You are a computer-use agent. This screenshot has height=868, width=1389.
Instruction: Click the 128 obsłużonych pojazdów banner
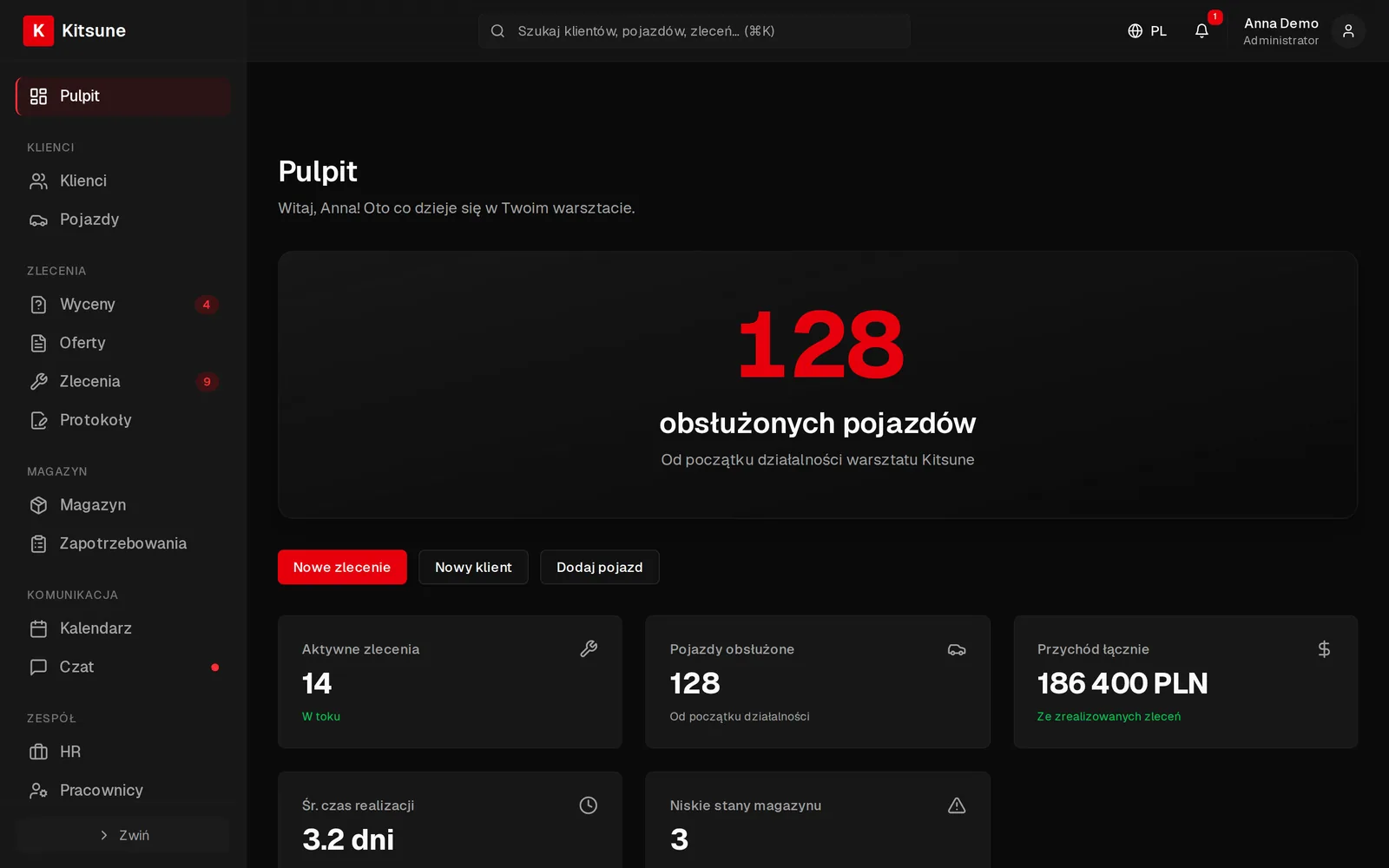tap(818, 385)
